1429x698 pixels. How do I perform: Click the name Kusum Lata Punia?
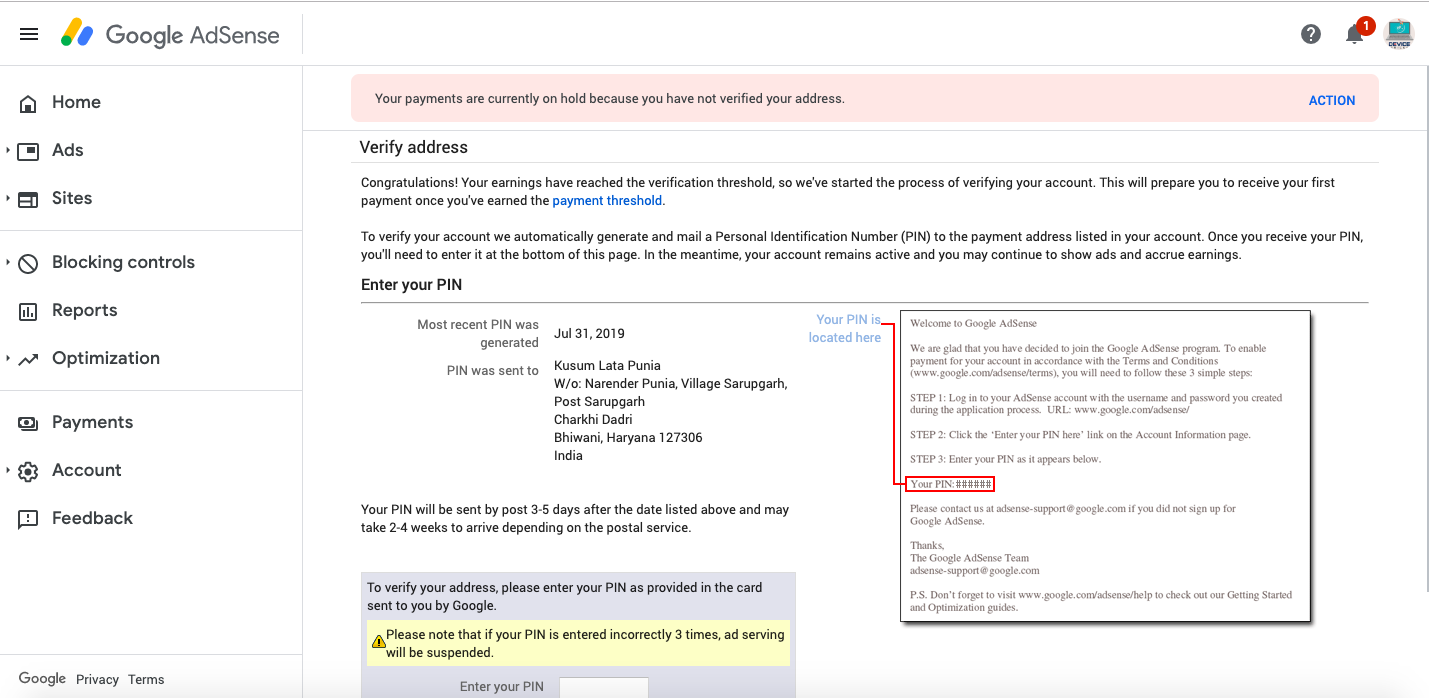pos(607,366)
